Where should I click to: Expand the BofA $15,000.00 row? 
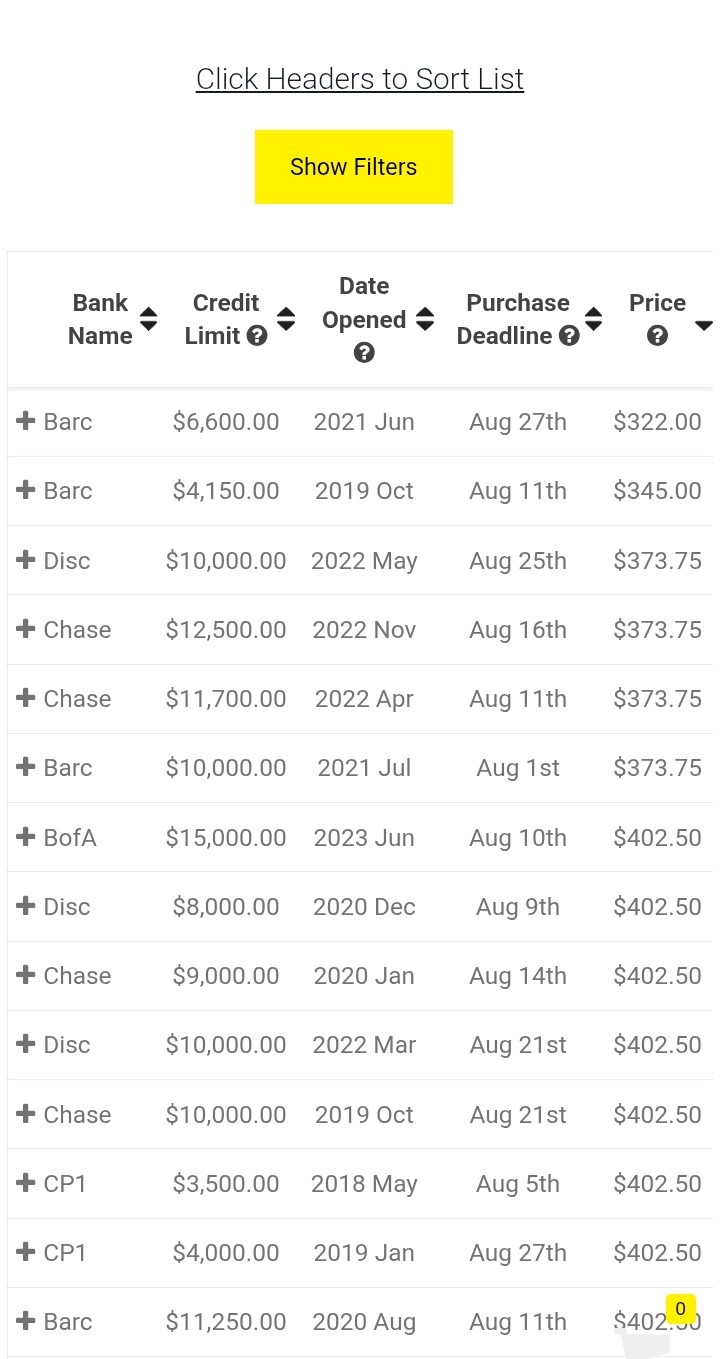coord(26,837)
